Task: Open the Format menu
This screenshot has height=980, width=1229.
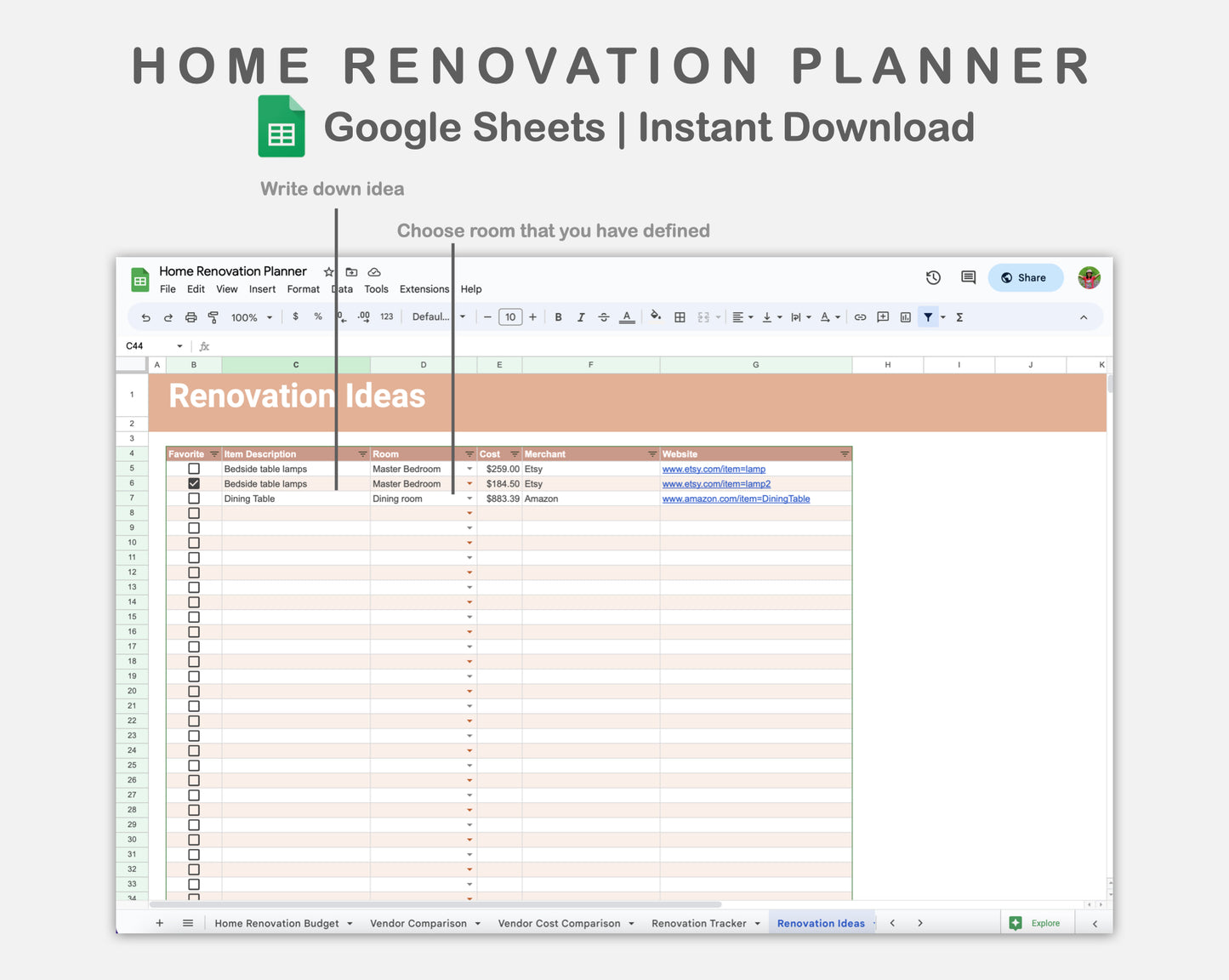Action: pos(303,289)
